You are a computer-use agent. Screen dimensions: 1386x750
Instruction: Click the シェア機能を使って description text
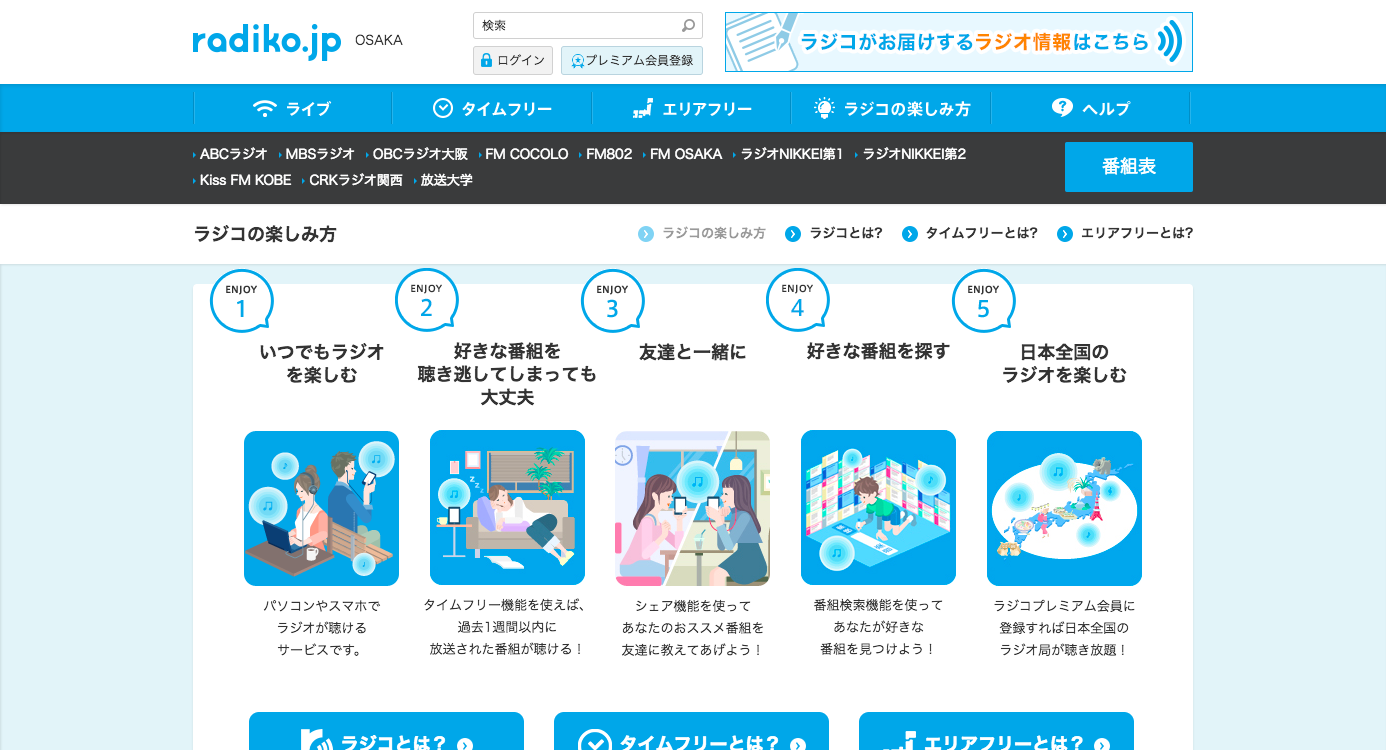(x=692, y=628)
